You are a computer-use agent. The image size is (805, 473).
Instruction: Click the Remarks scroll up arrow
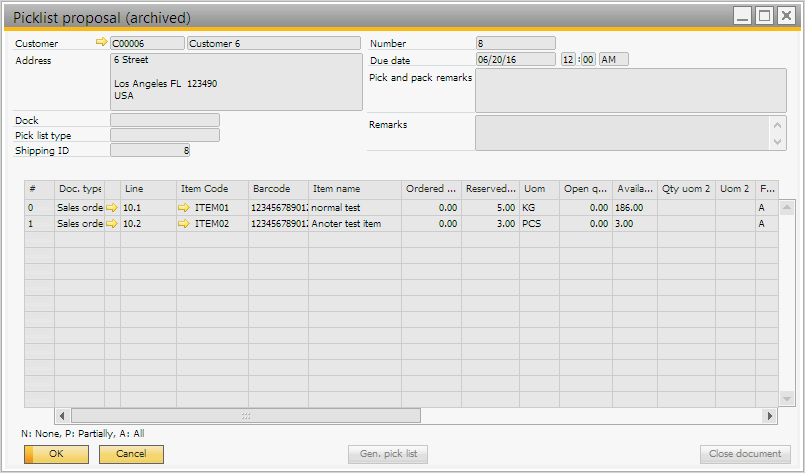779,124
